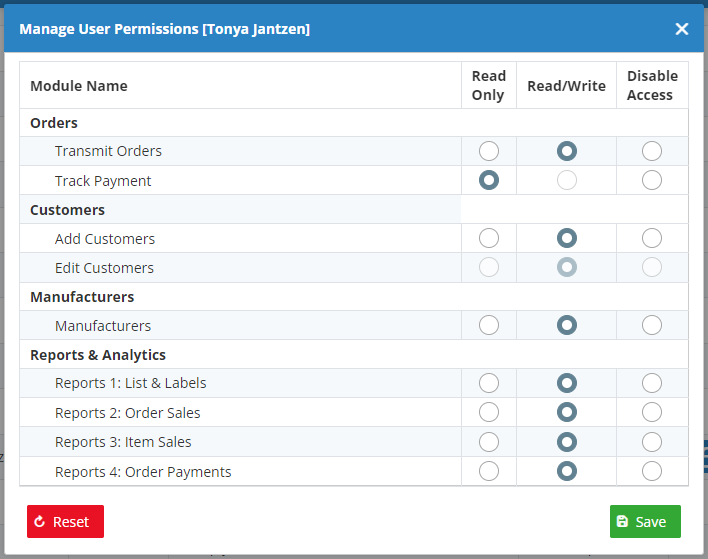Image resolution: width=708 pixels, height=559 pixels.
Task: Set Reports 2: Order Sales to Read Only
Action: click(489, 412)
